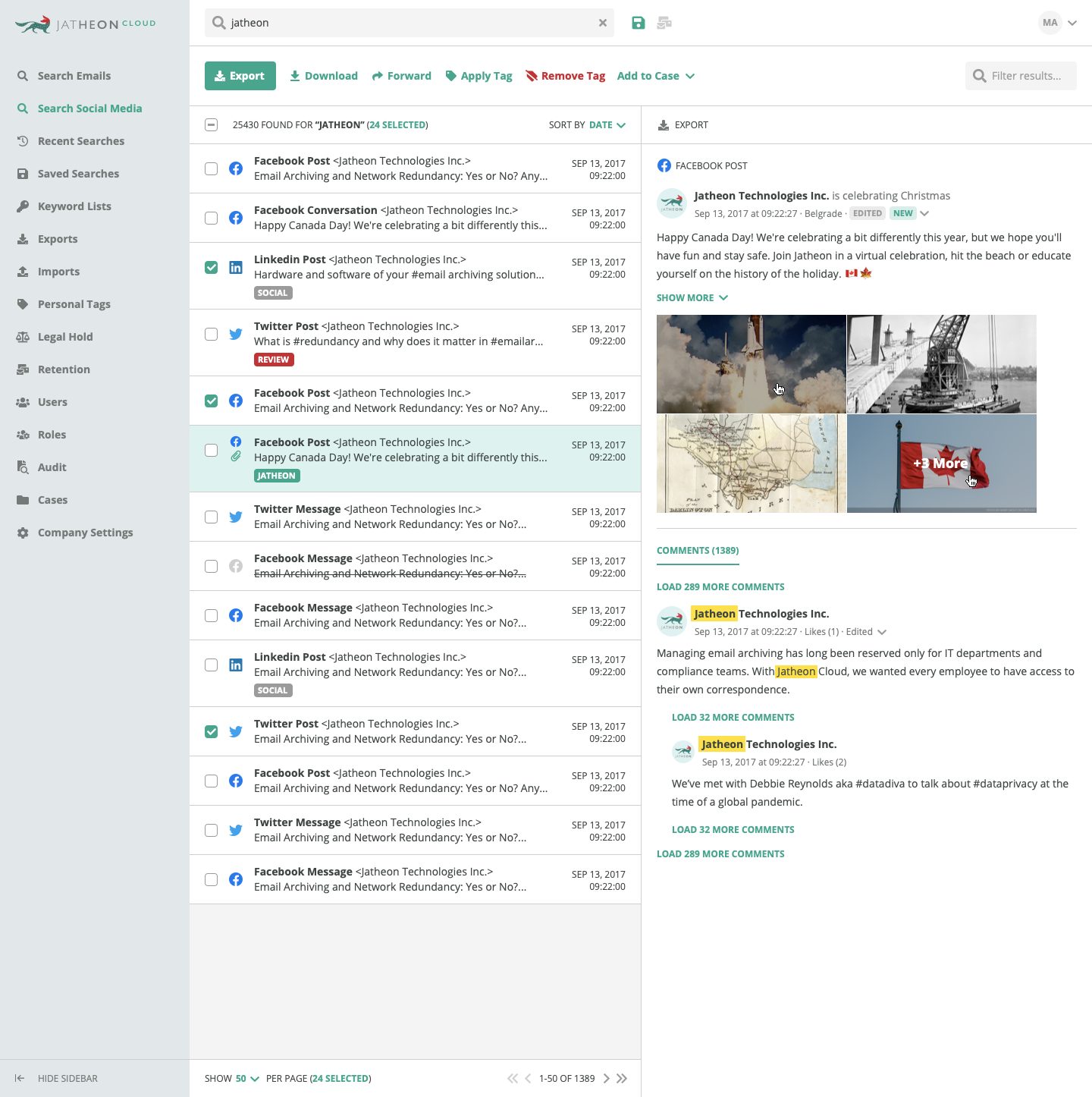Expand the Edited chevron on first comment
This screenshot has width=1092, height=1097.
pos(882,632)
